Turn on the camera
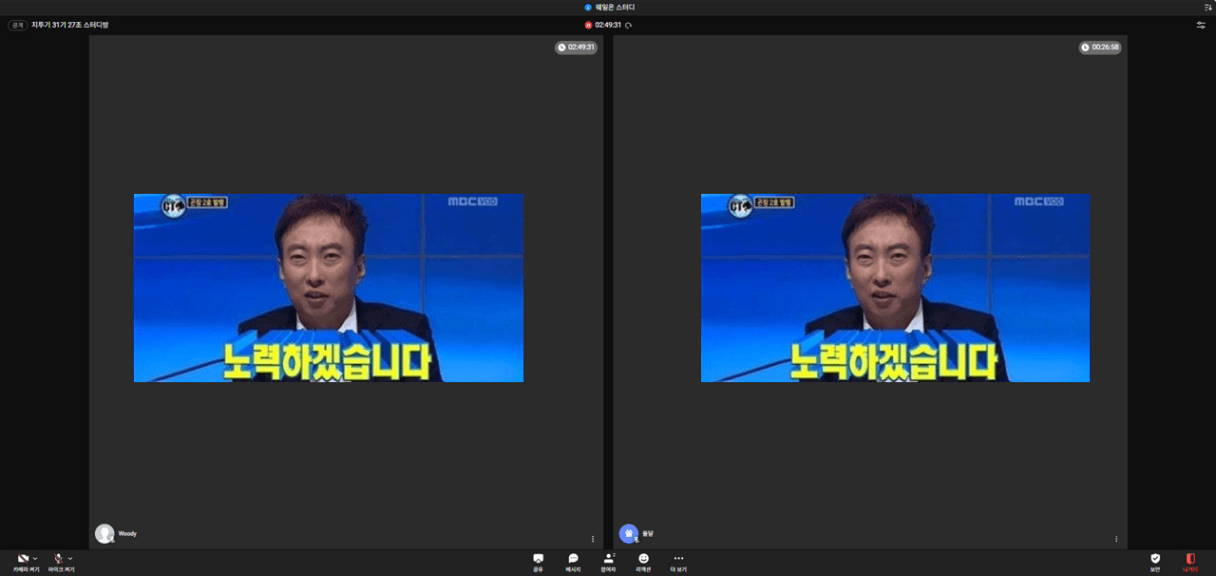The image size is (1216, 576). pos(23,559)
